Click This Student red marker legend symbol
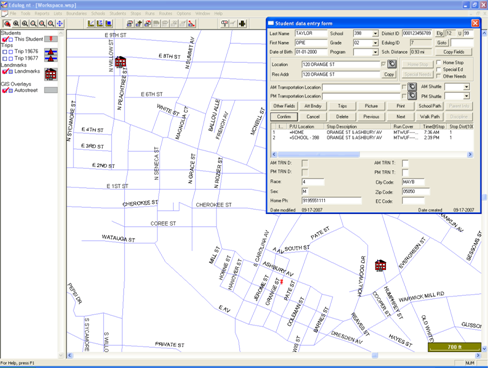 pos(51,39)
